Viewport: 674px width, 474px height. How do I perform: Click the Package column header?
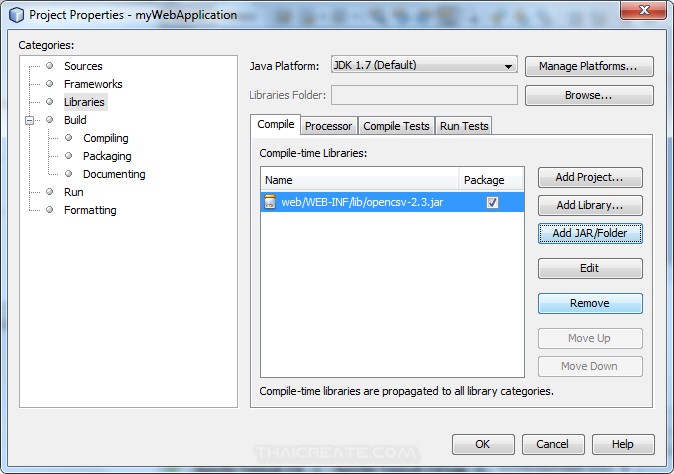pos(491,180)
